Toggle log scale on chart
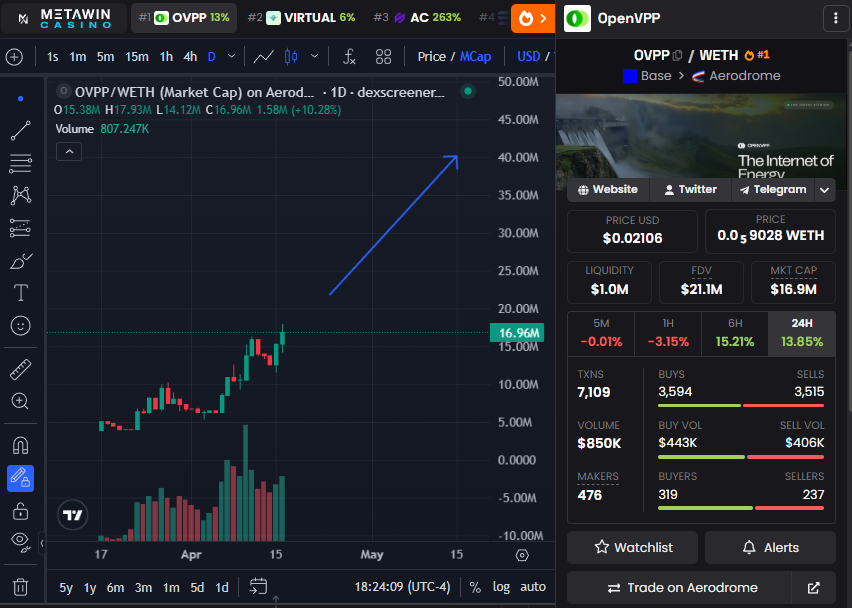 pos(501,587)
